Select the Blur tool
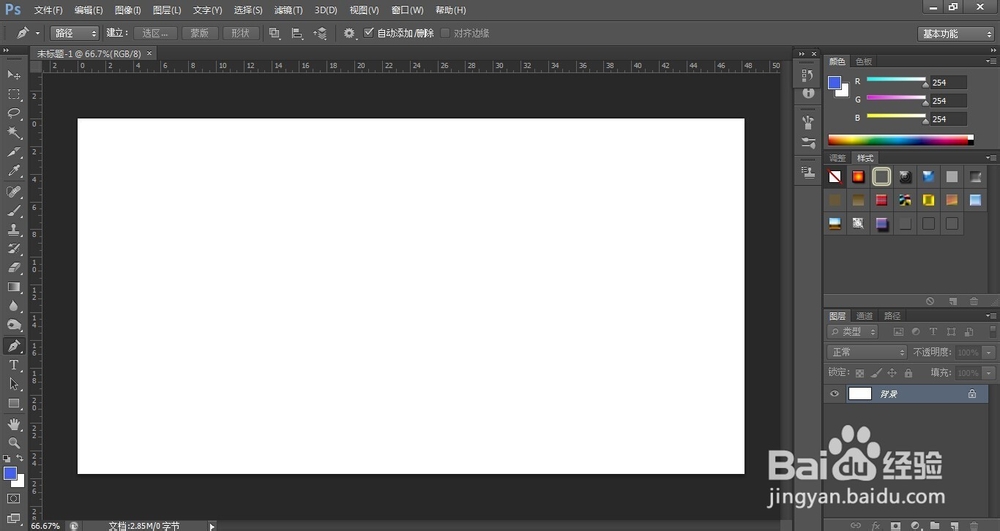This screenshot has height=531, width=1000. (x=13, y=306)
